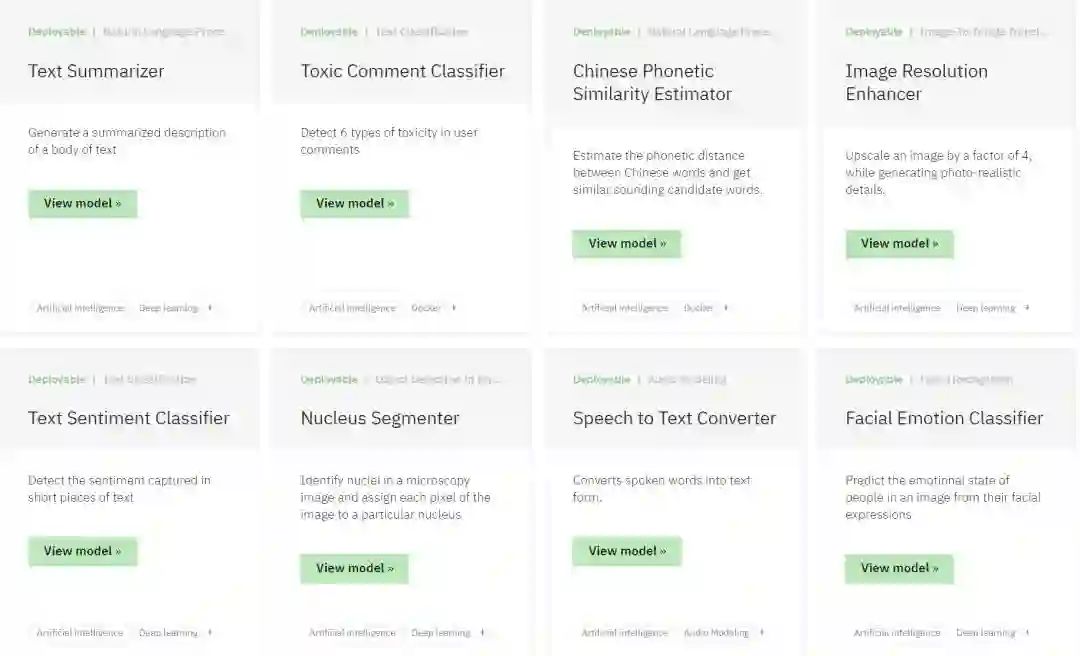Click Deep learning tag on Text Summarizer card
1080x656 pixels.
[x=168, y=308]
